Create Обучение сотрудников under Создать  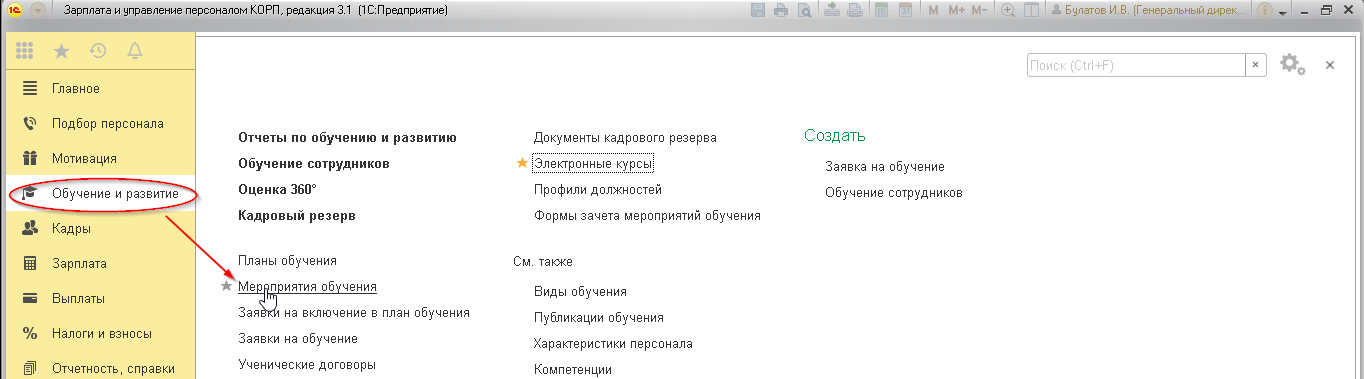[x=894, y=192]
